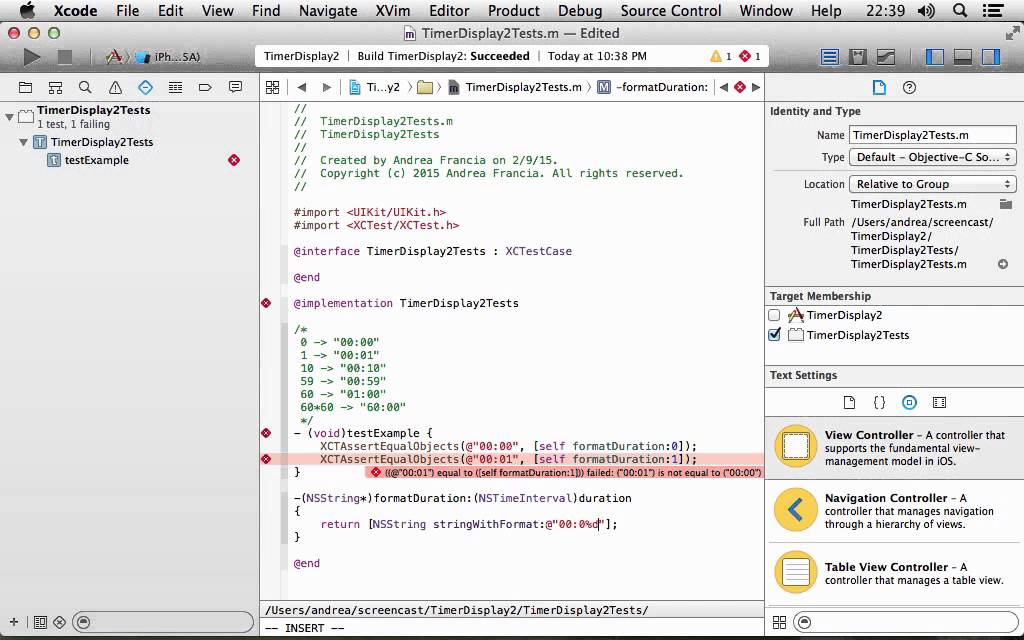The width and height of the screenshot is (1024, 640).
Task: Open the TimerDisplay2Tests.m jump bar segment
Action: click(515, 87)
